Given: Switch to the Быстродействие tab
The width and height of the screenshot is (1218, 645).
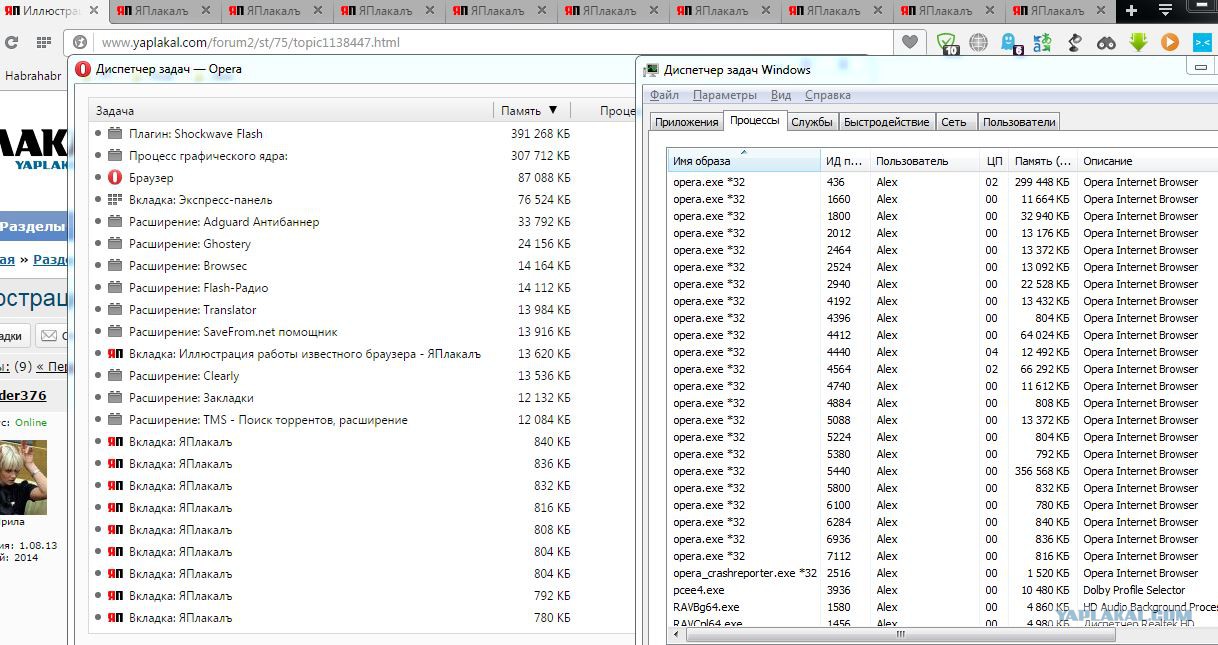Looking at the screenshot, I should pos(886,122).
